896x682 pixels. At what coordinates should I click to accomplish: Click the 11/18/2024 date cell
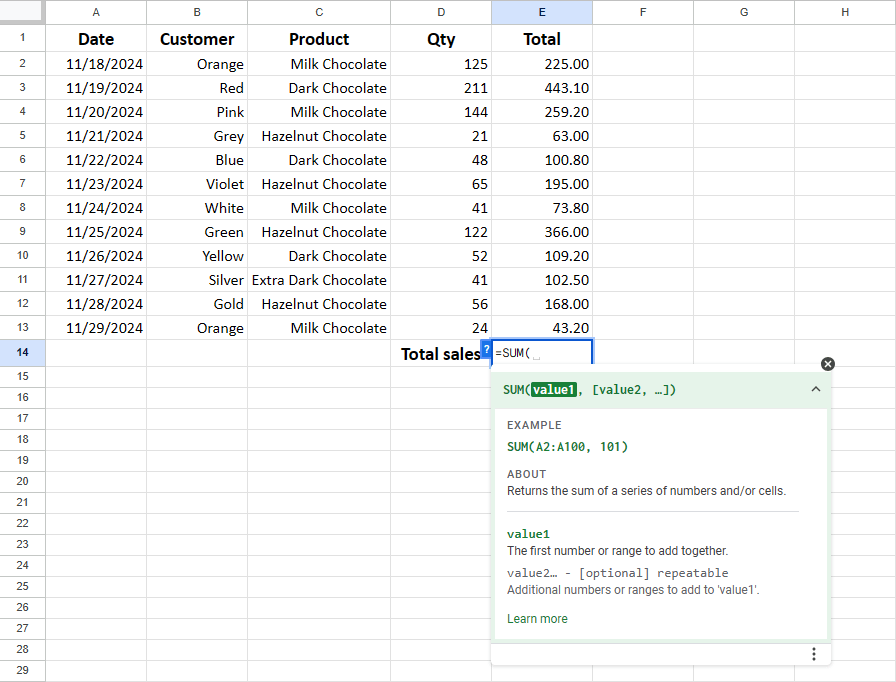coord(96,63)
